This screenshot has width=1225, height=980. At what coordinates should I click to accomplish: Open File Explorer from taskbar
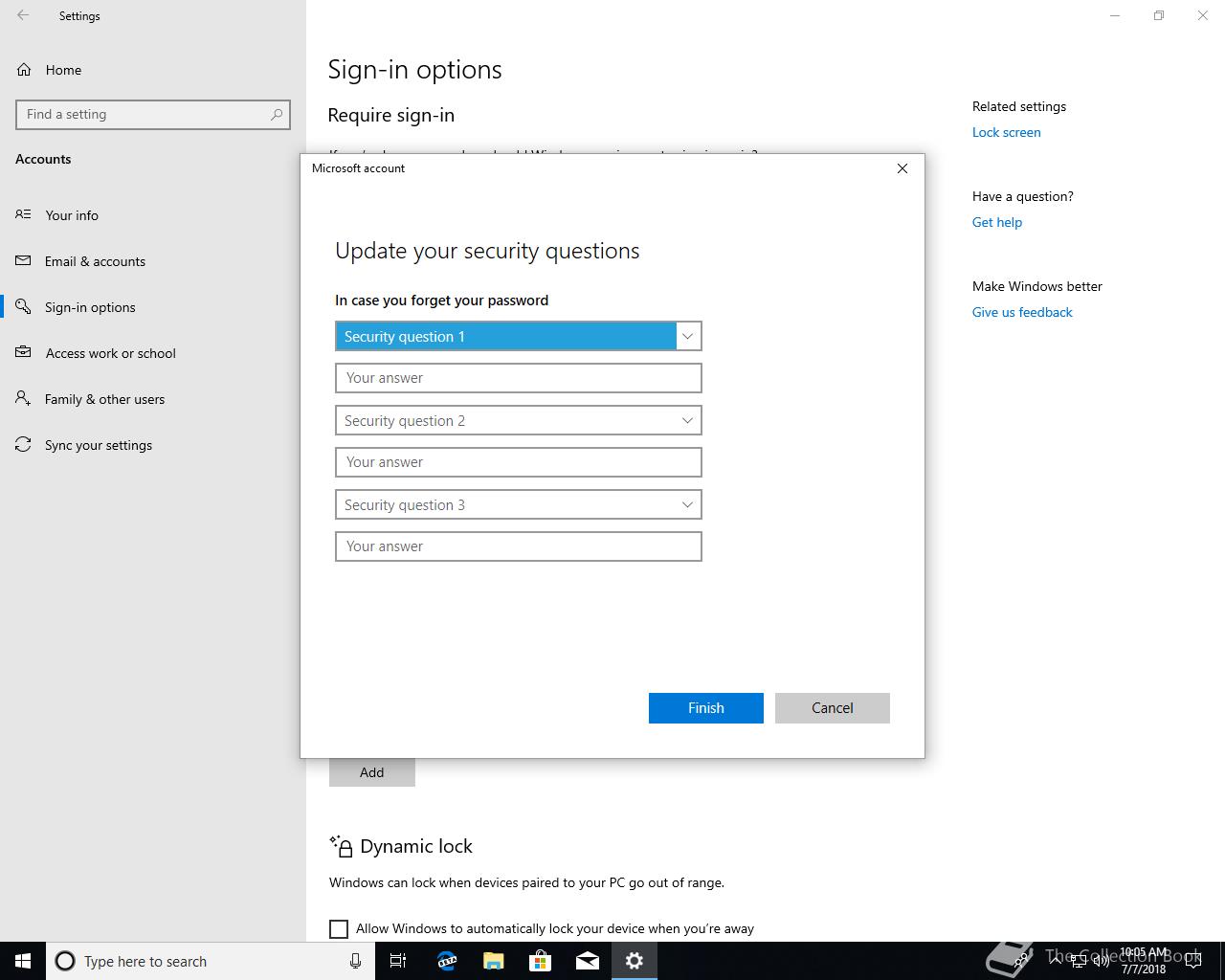(493, 961)
